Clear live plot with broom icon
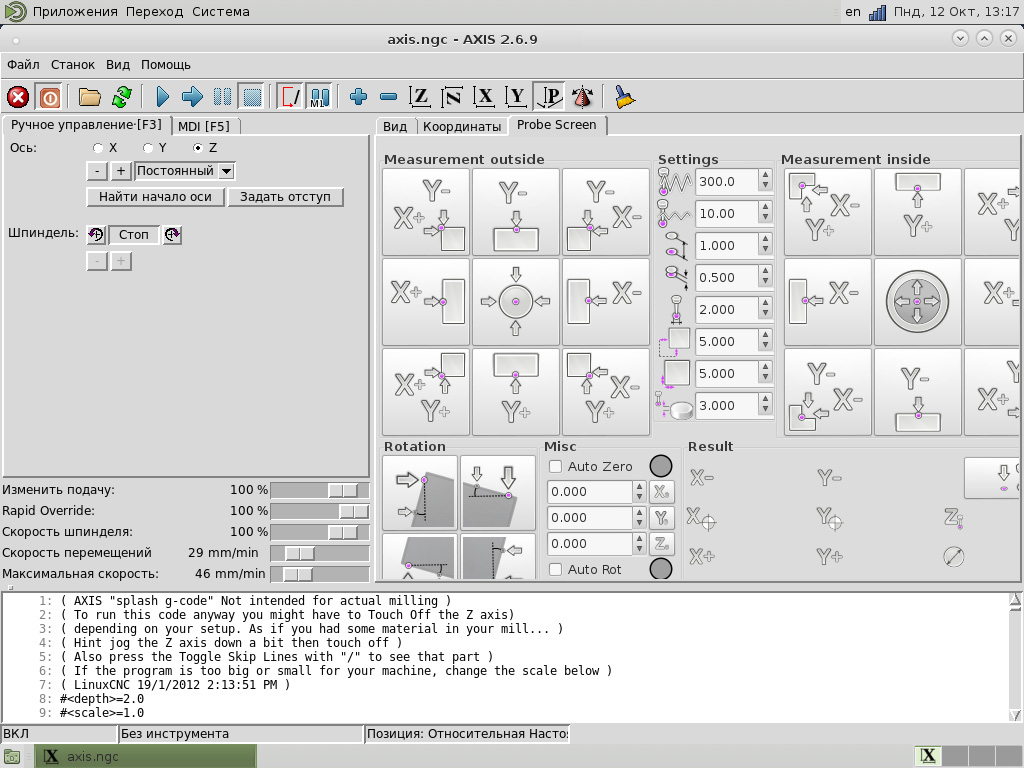This screenshot has width=1024, height=768. [625, 97]
